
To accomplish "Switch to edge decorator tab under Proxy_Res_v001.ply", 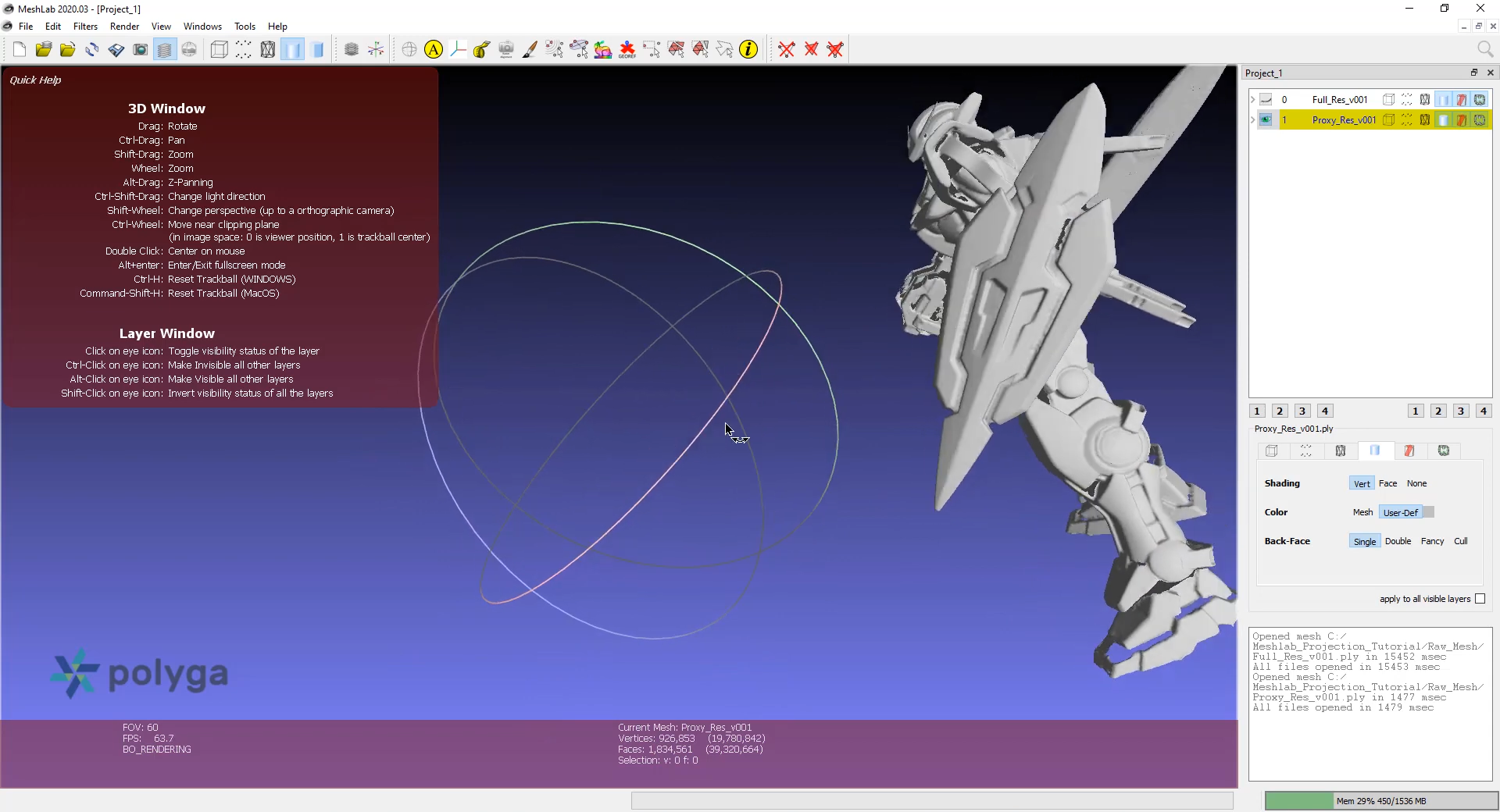I will click(x=1444, y=451).
